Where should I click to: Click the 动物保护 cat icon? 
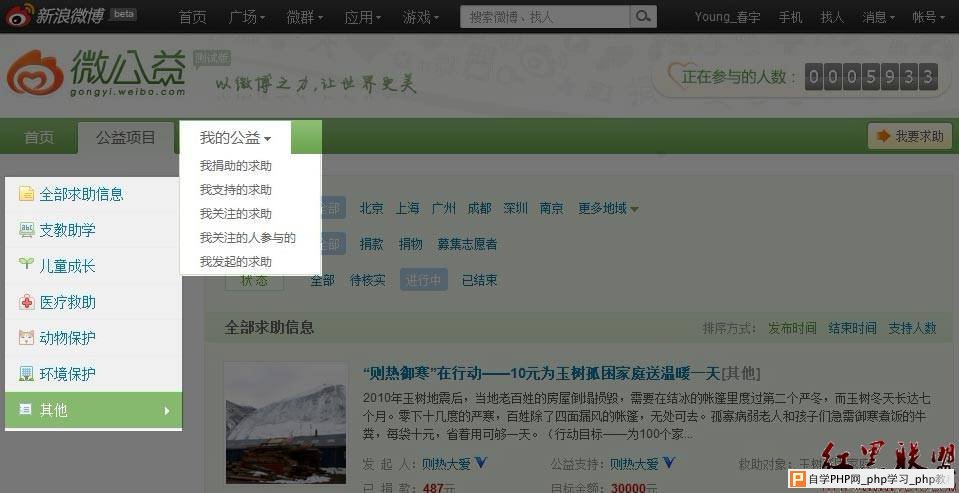pyautogui.click(x=26, y=338)
